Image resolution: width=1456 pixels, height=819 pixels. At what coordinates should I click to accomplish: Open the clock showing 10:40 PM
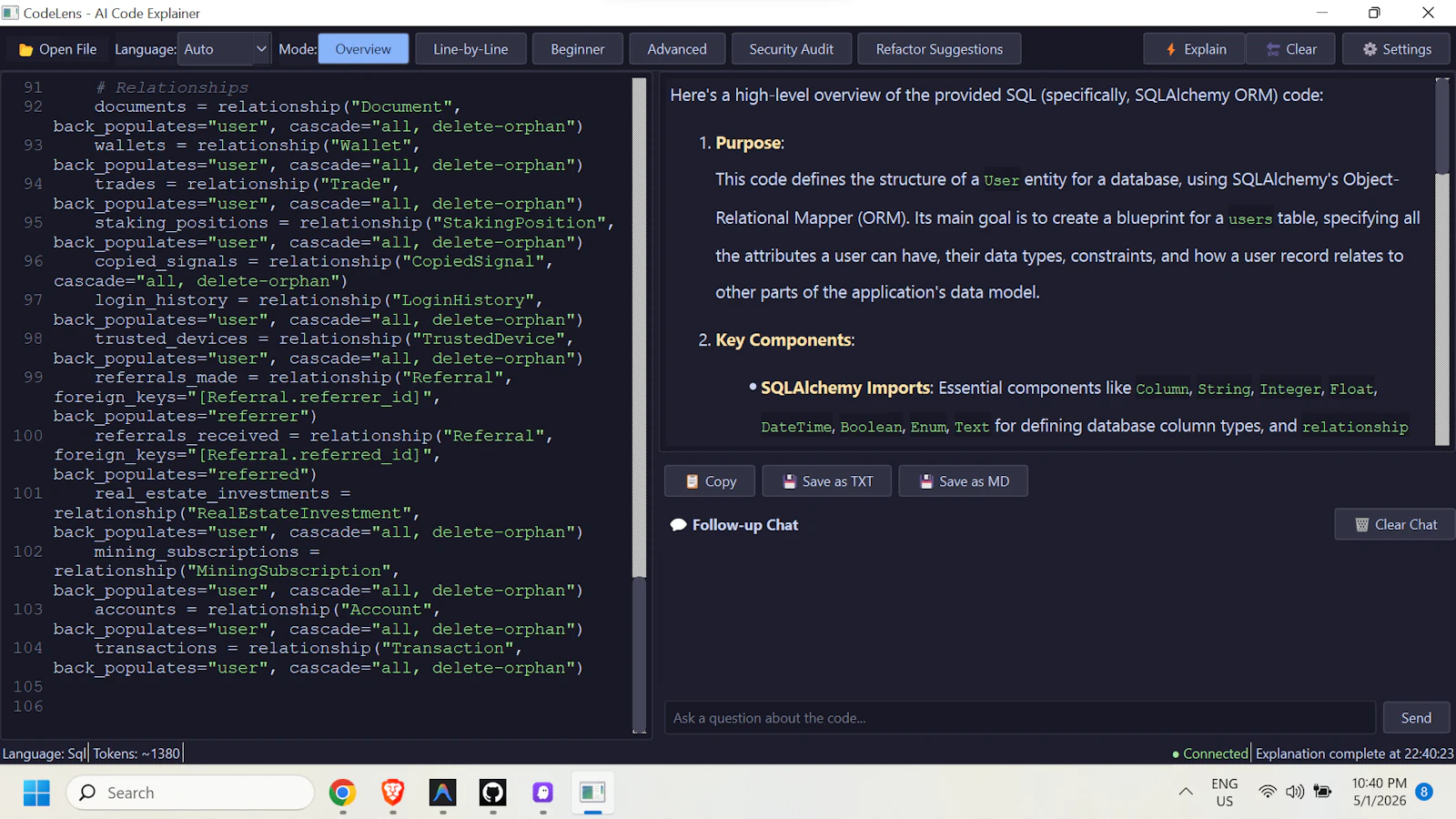pos(1379,792)
